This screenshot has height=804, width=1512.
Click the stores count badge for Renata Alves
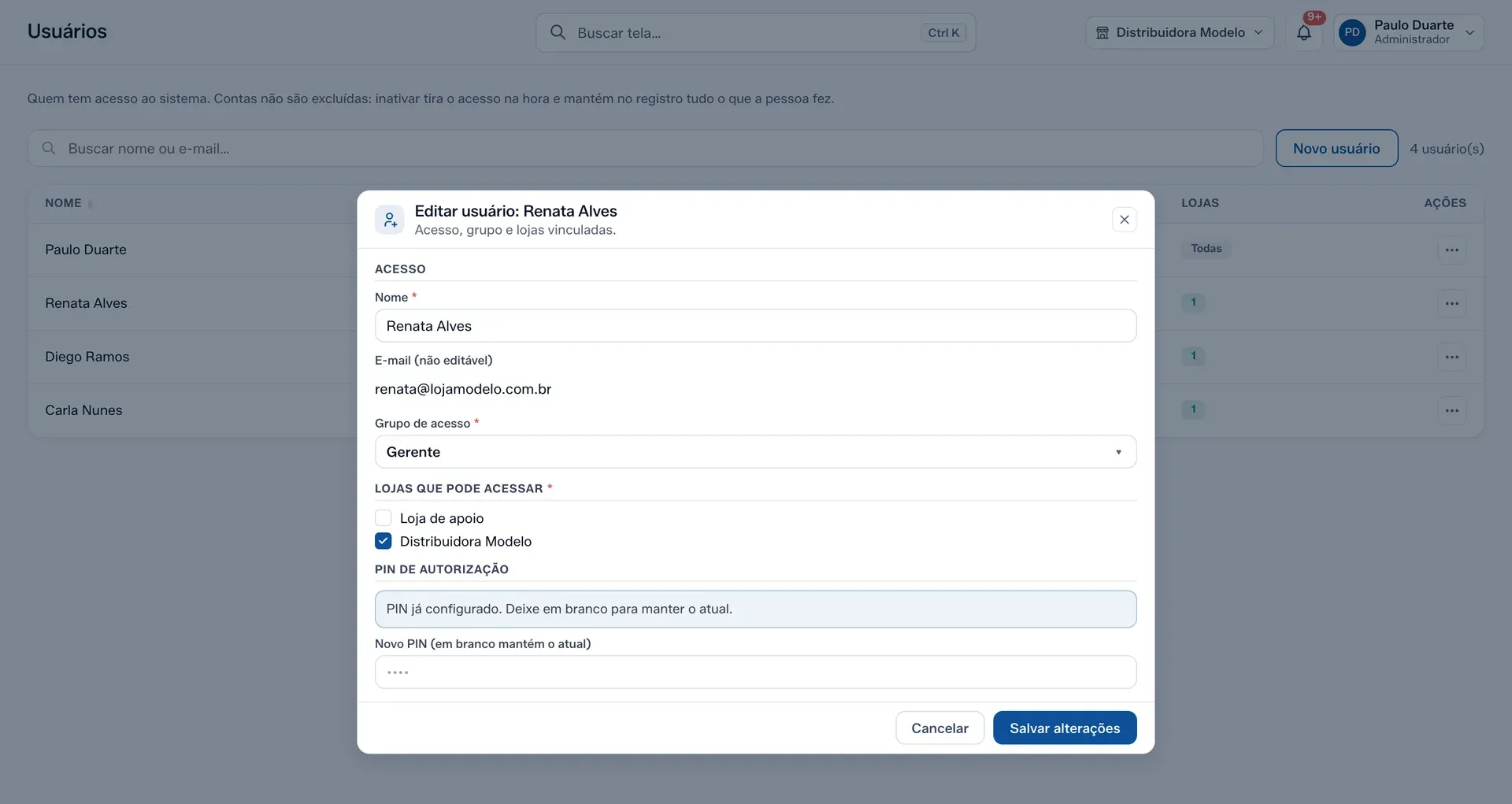pos(1193,302)
